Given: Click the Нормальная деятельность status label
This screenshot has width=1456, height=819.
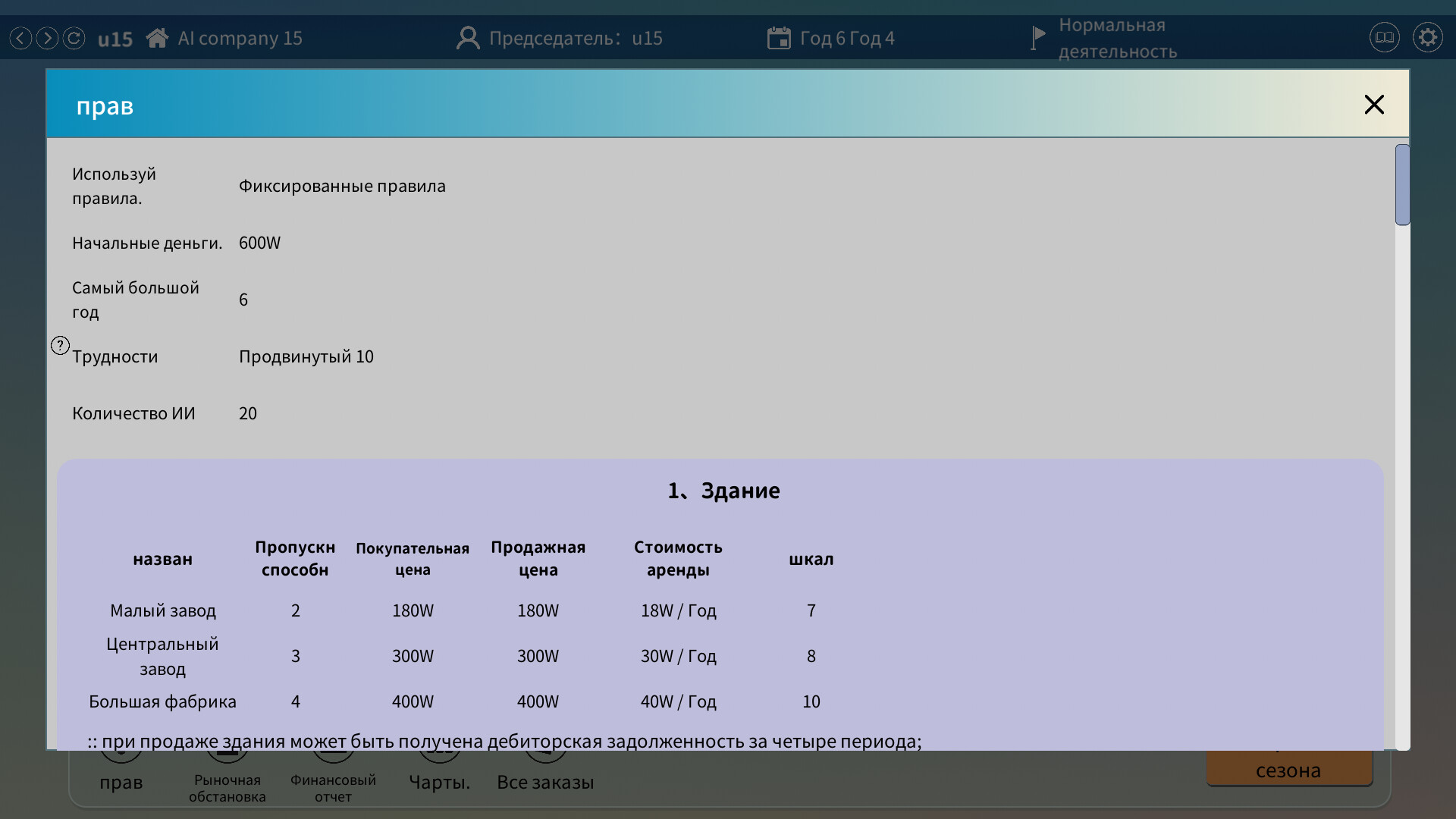Looking at the screenshot, I should (x=1117, y=38).
